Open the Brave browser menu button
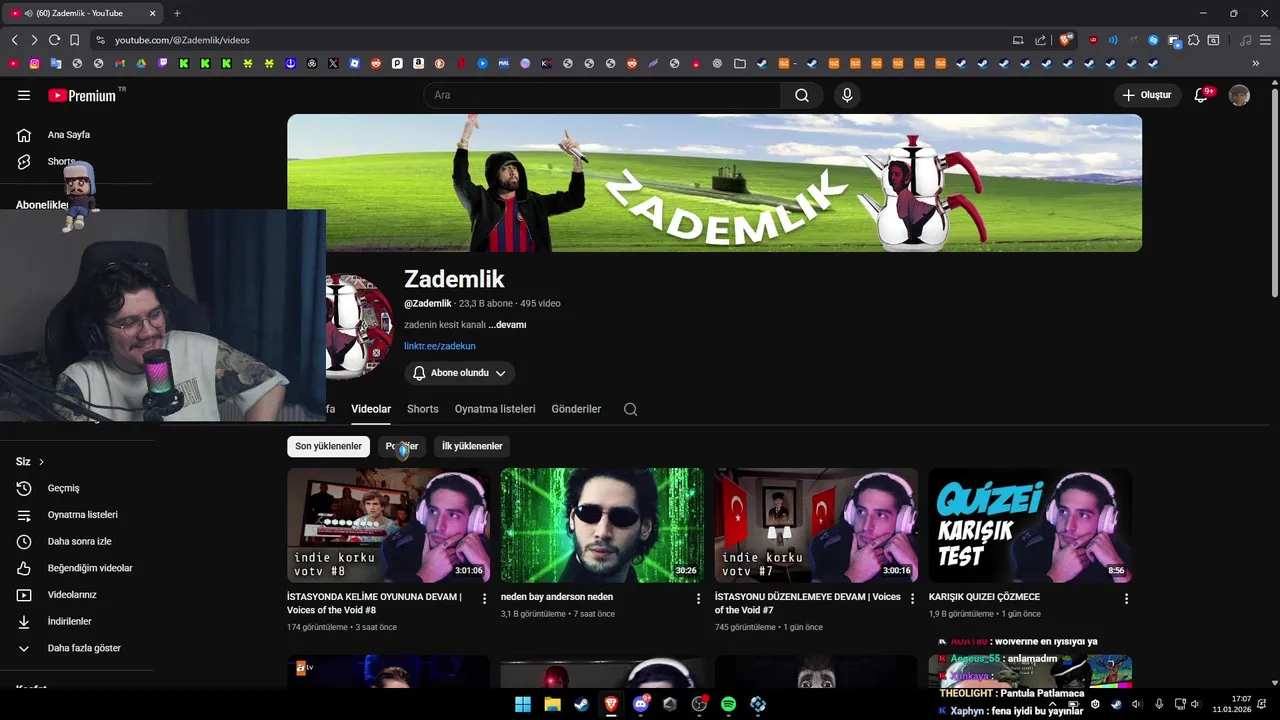Viewport: 1280px width, 720px height. (1266, 40)
